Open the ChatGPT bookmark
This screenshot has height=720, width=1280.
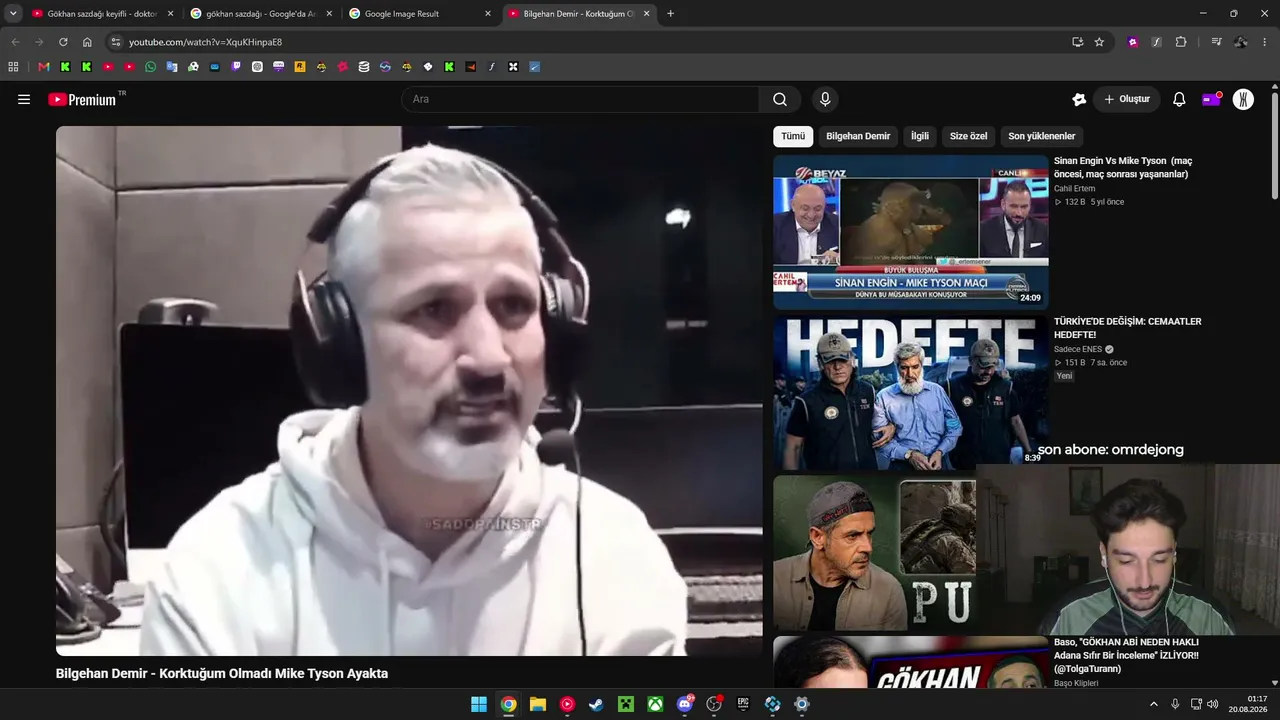(257, 67)
